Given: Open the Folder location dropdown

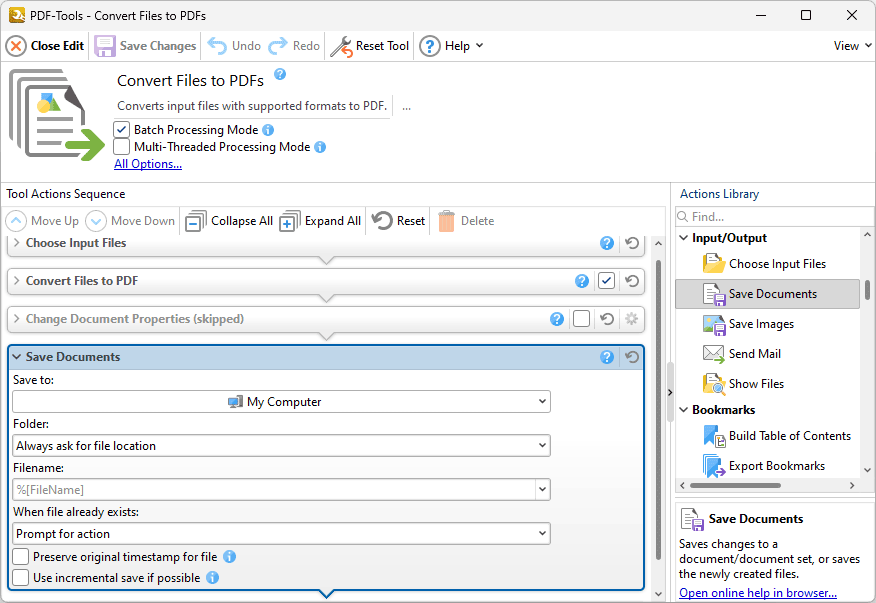Looking at the screenshot, I should pos(282,446).
